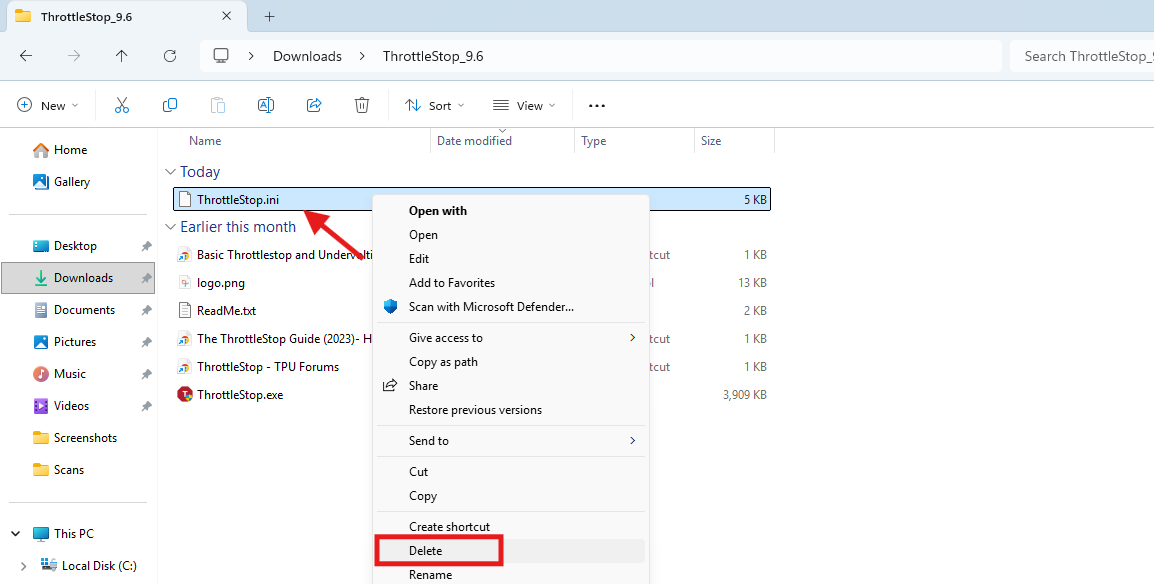
Task: Open the See more ellipsis menu
Action: pyautogui.click(x=597, y=106)
